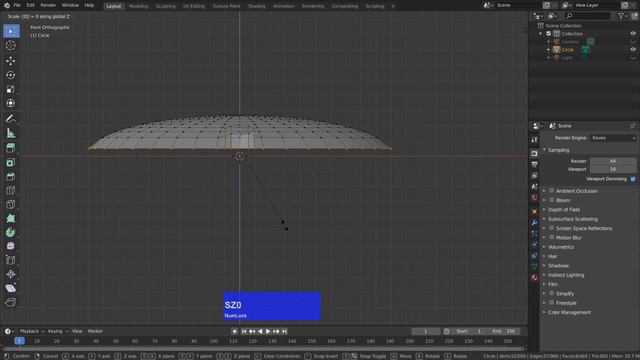
Task: Select the Shrink/Fatten tool
Action: point(11,274)
